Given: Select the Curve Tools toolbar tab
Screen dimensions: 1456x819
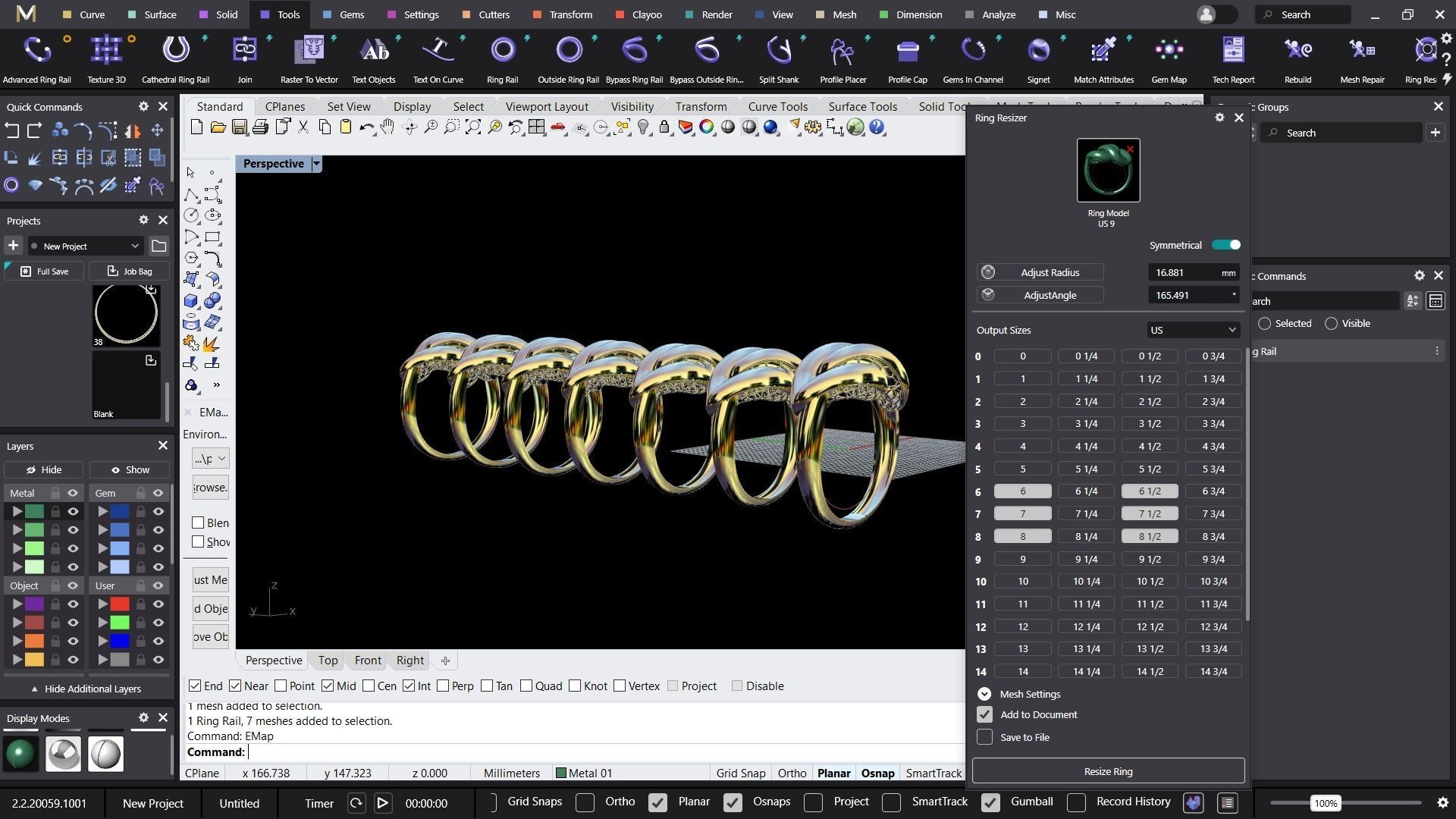Looking at the screenshot, I should click(x=777, y=107).
